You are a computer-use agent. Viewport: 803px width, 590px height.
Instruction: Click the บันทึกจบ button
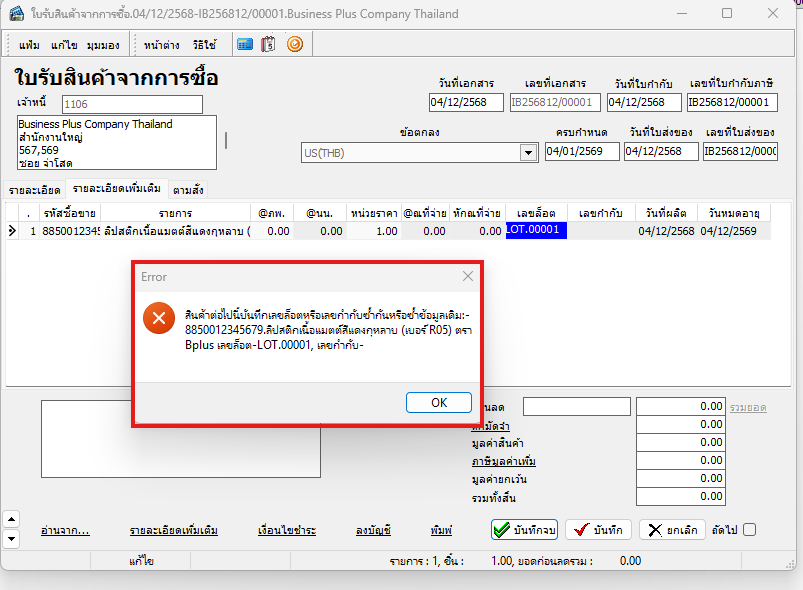tap(525, 530)
